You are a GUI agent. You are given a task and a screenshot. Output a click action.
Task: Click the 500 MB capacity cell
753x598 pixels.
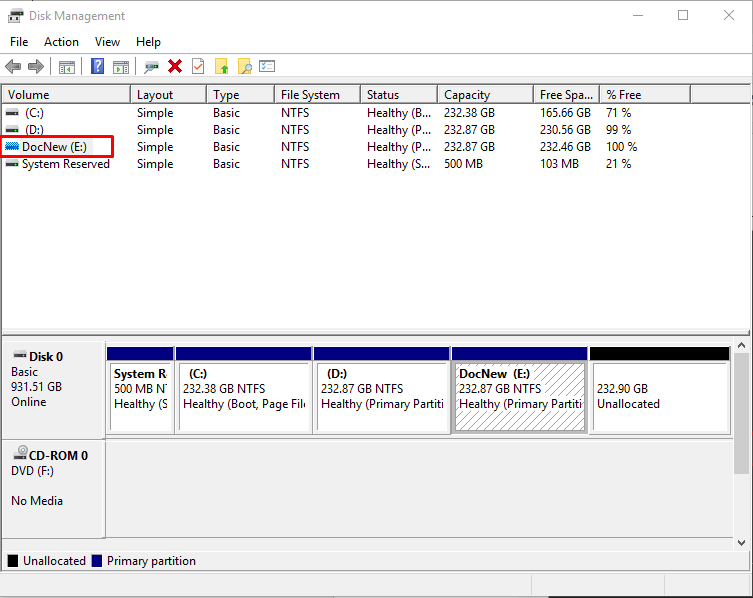[x=463, y=164]
